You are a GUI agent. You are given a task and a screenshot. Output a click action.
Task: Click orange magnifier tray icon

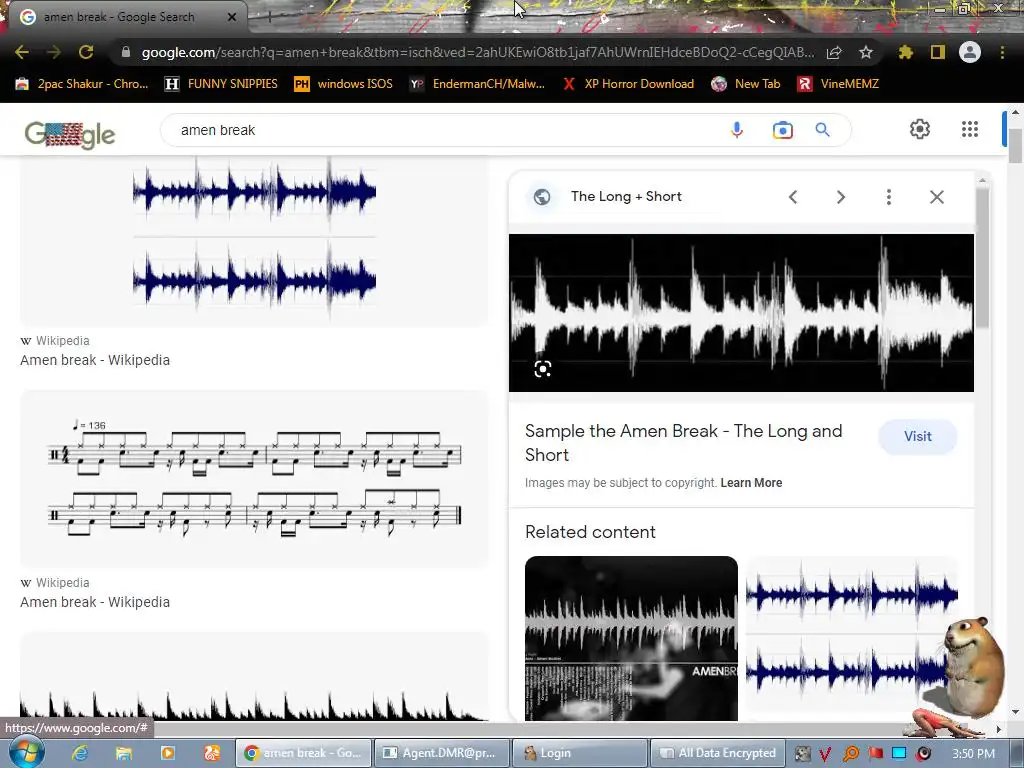click(x=850, y=754)
